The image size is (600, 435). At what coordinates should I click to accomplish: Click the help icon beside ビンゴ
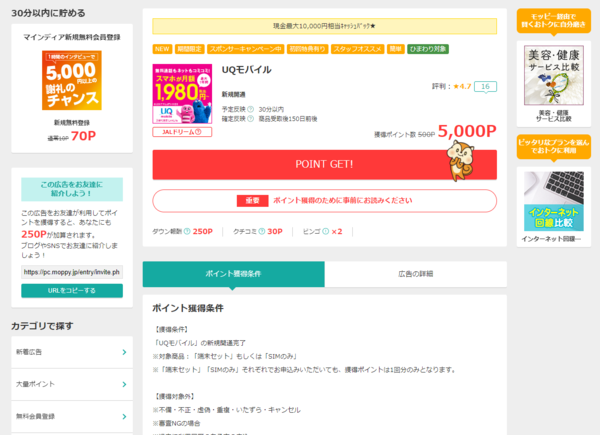(x=325, y=231)
